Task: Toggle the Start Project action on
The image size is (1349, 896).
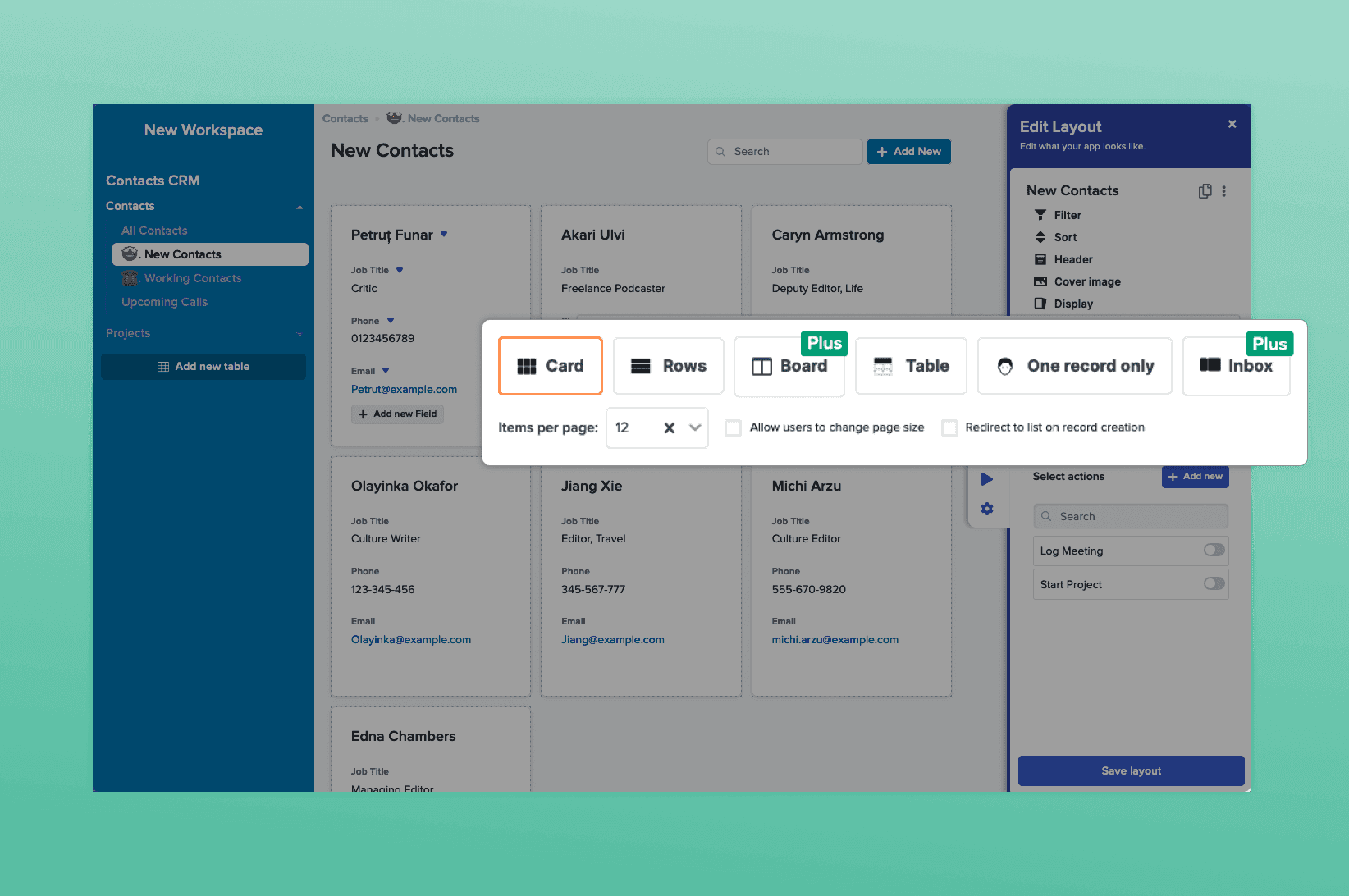Action: [1214, 584]
